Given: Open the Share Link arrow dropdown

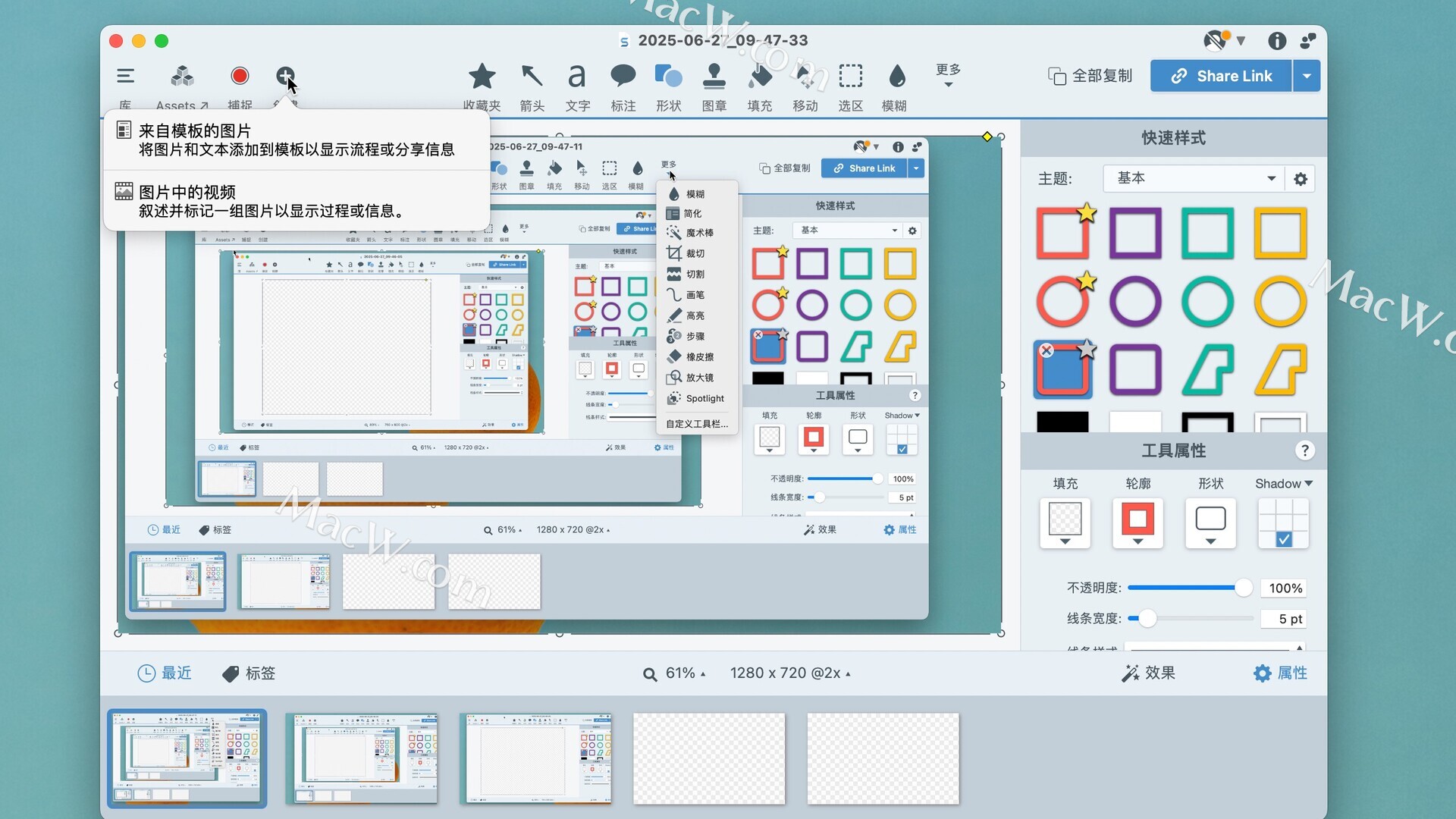Looking at the screenshot, I should click(1307, 76).
